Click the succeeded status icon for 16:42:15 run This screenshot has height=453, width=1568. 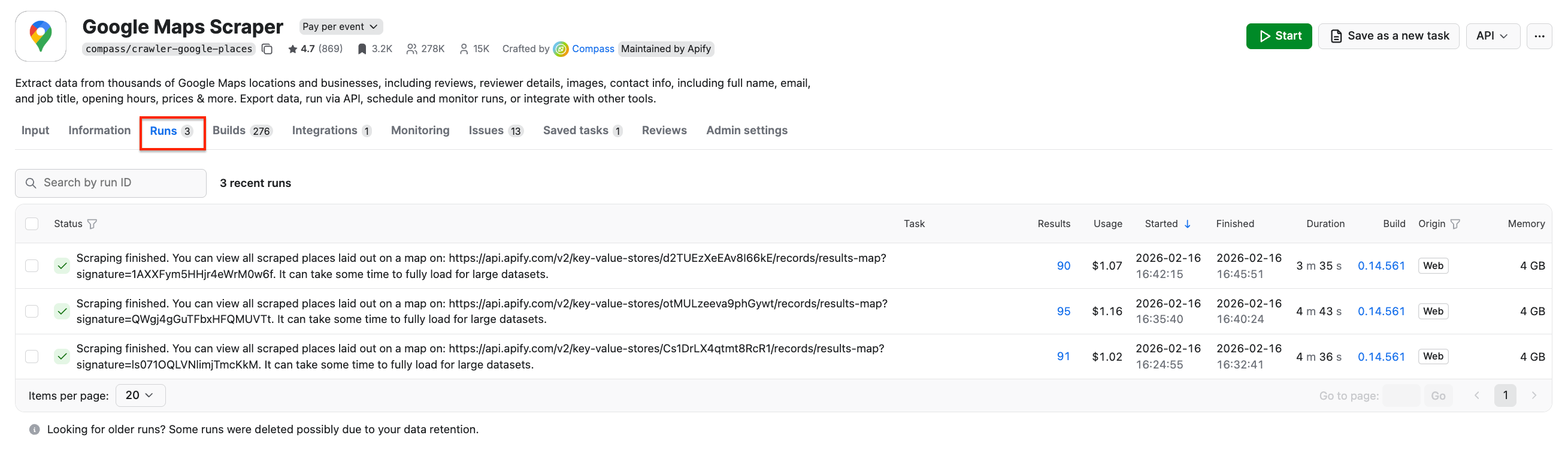coord(62,266)
